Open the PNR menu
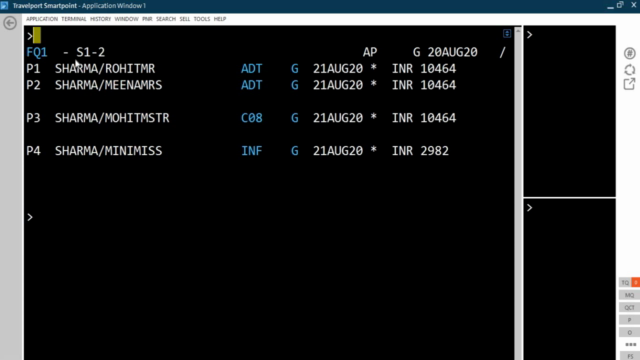 click(x=147, y=19)
